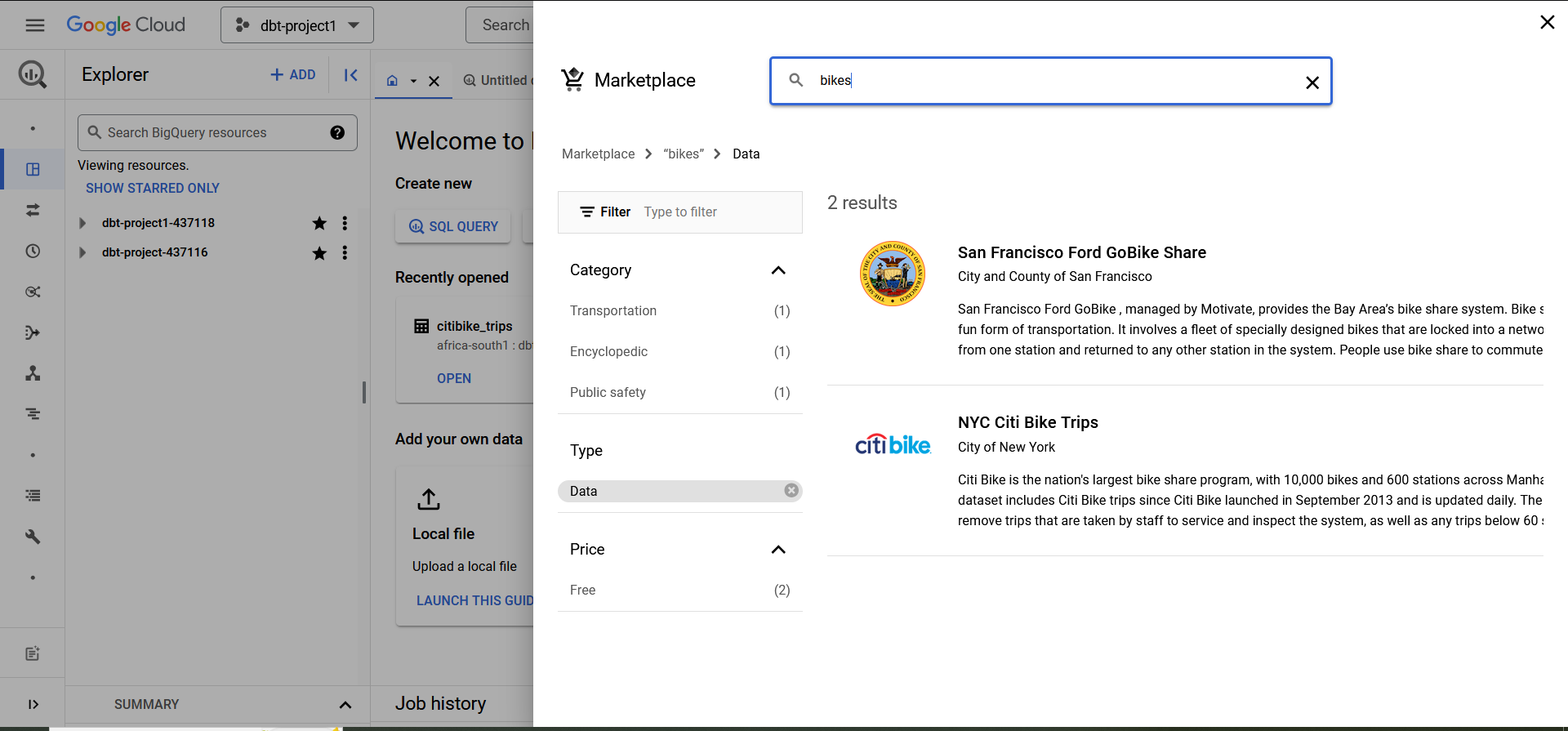1568x731 pixels.
Task: Expand the dbt-project-437116 tree node
Action: (82, 252)
